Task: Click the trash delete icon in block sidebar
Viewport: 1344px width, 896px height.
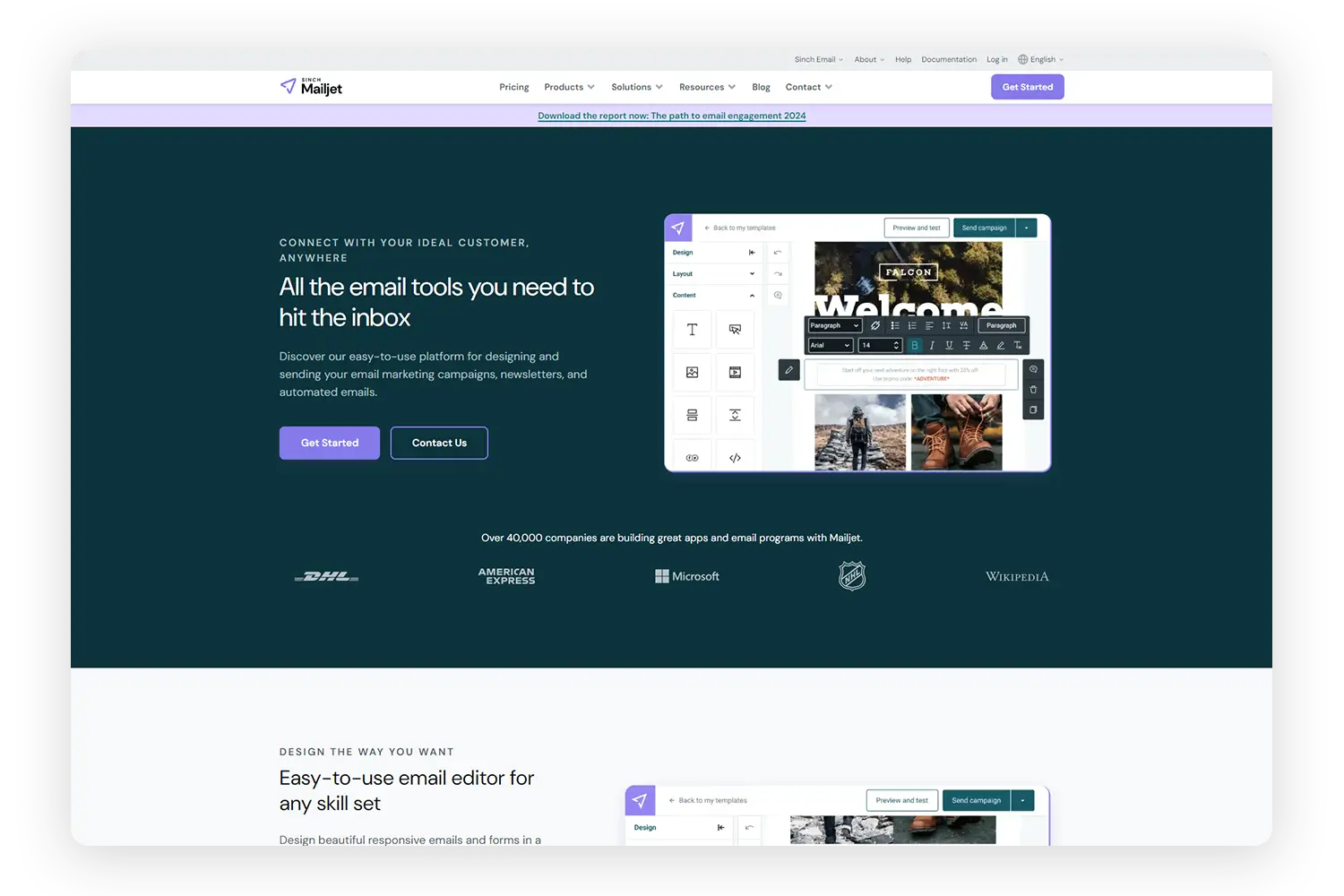Action: (1033, 390)
